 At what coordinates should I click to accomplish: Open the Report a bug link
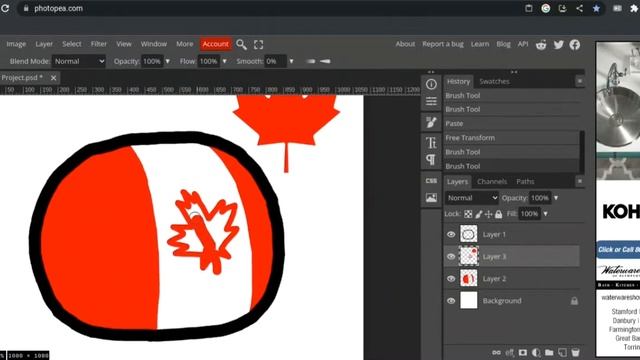(442, 44)
